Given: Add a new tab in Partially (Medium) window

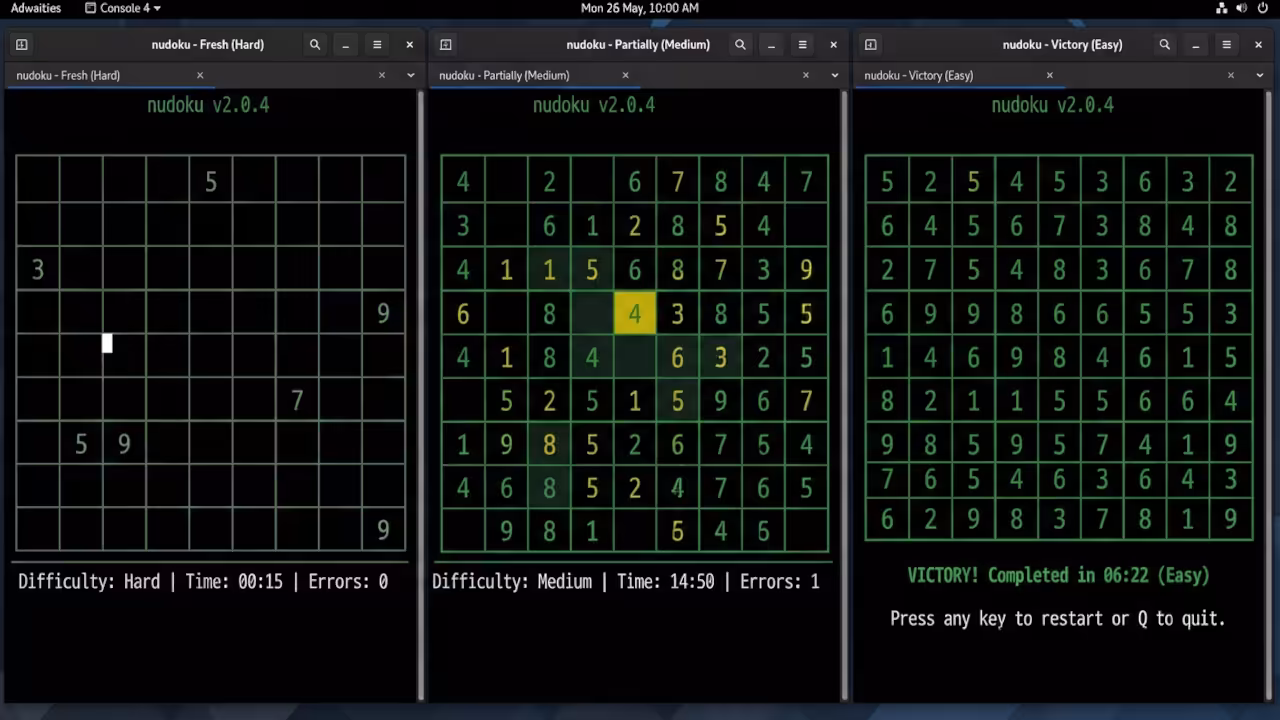Looking at the screenshot, I should [446, 45].
